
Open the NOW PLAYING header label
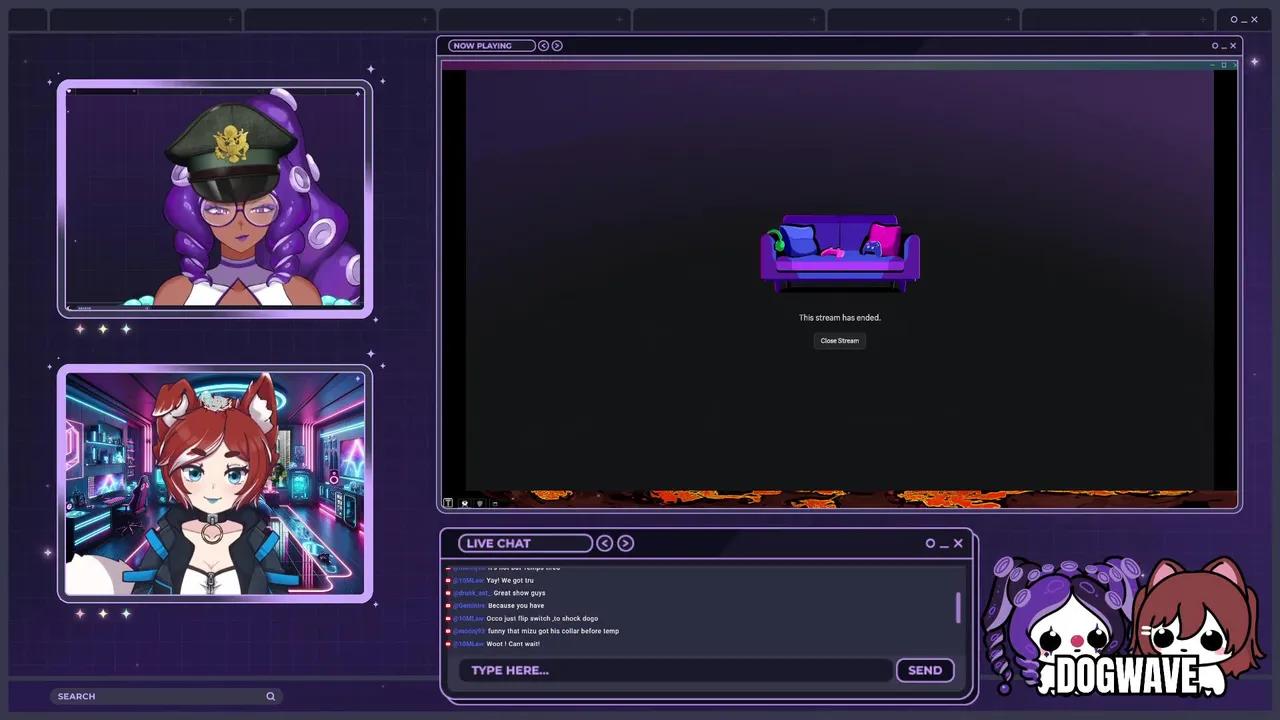489,45
